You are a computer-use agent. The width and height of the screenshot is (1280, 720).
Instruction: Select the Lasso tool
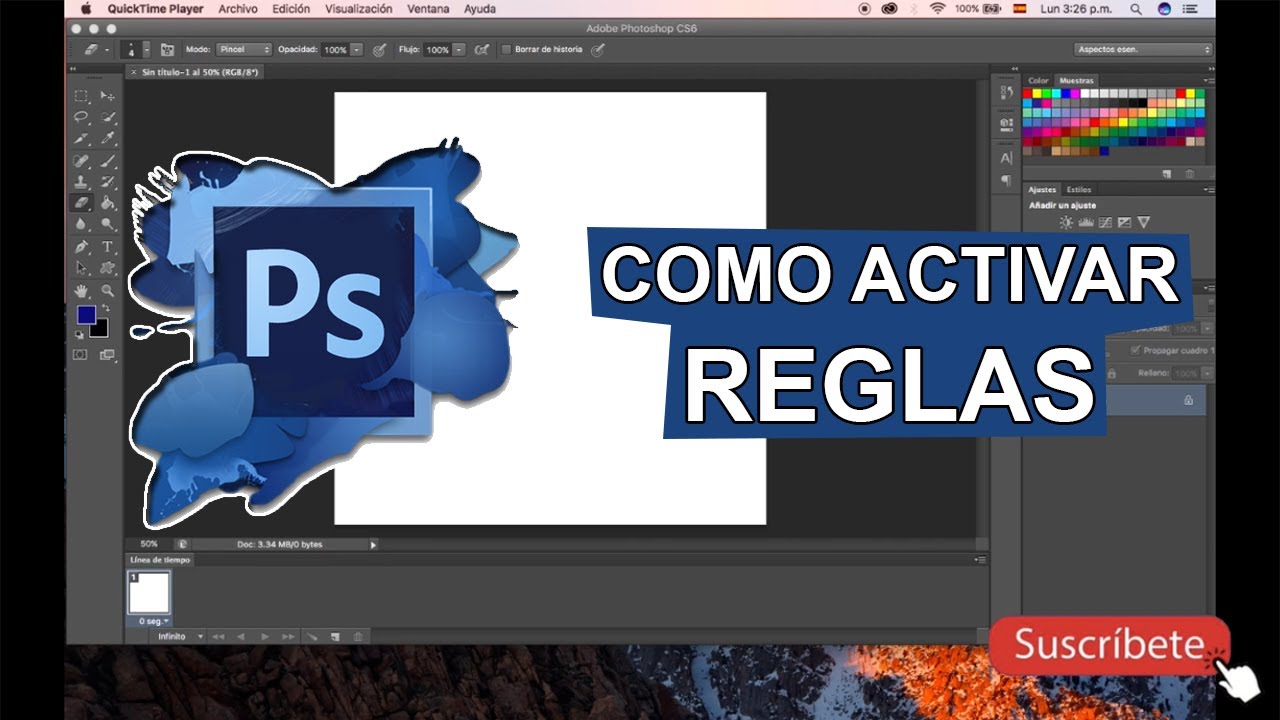tap(81, 117)
